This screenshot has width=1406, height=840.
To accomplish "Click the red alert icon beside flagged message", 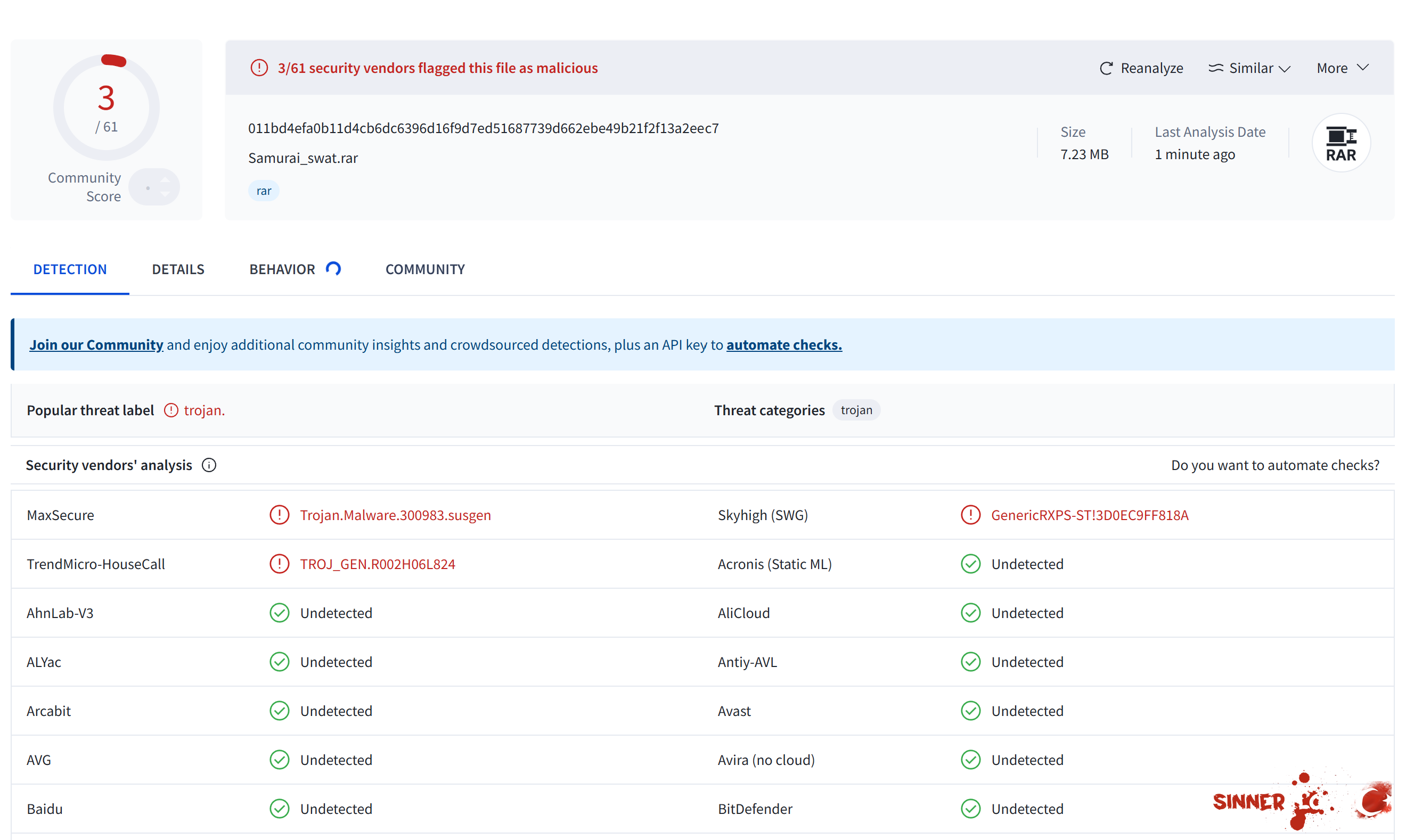I will (259, 68).
